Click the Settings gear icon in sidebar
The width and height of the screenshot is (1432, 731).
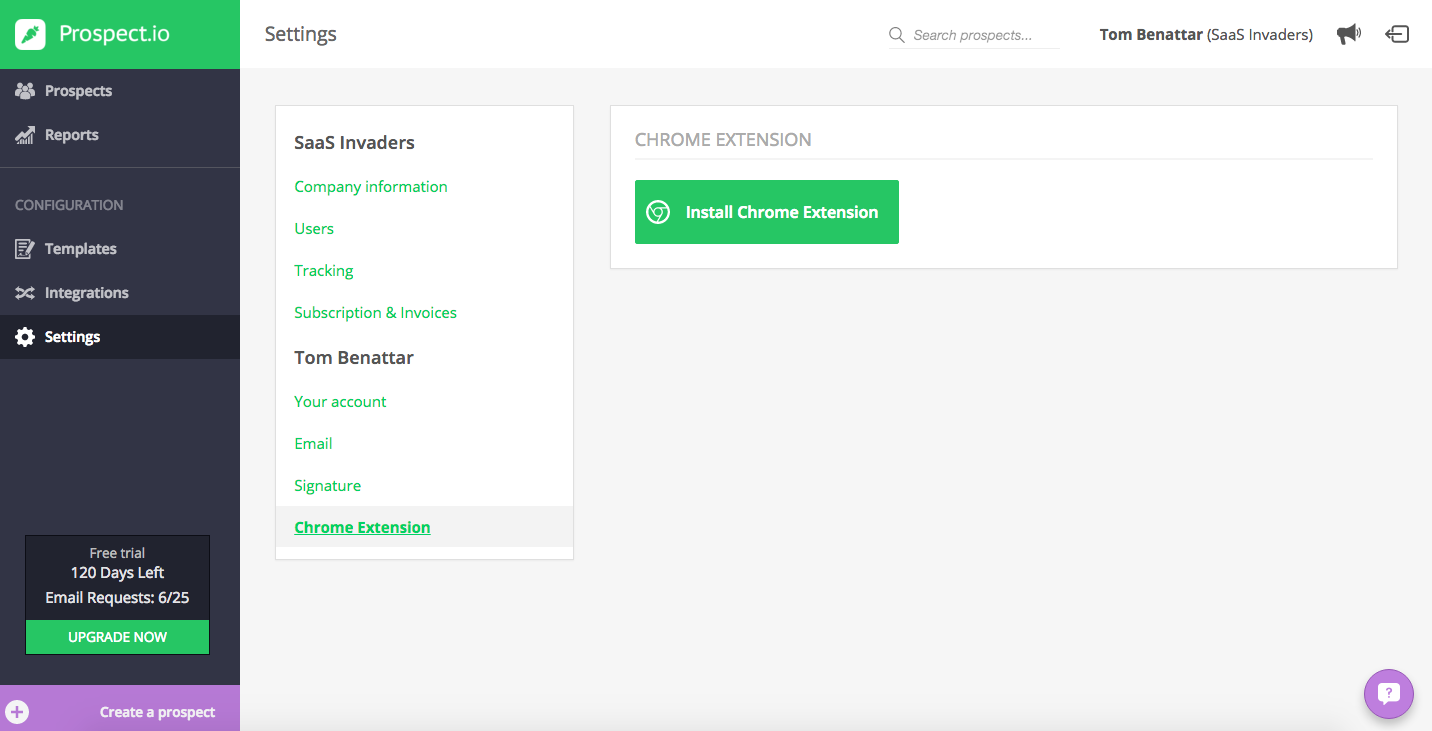tap(25, 337)
